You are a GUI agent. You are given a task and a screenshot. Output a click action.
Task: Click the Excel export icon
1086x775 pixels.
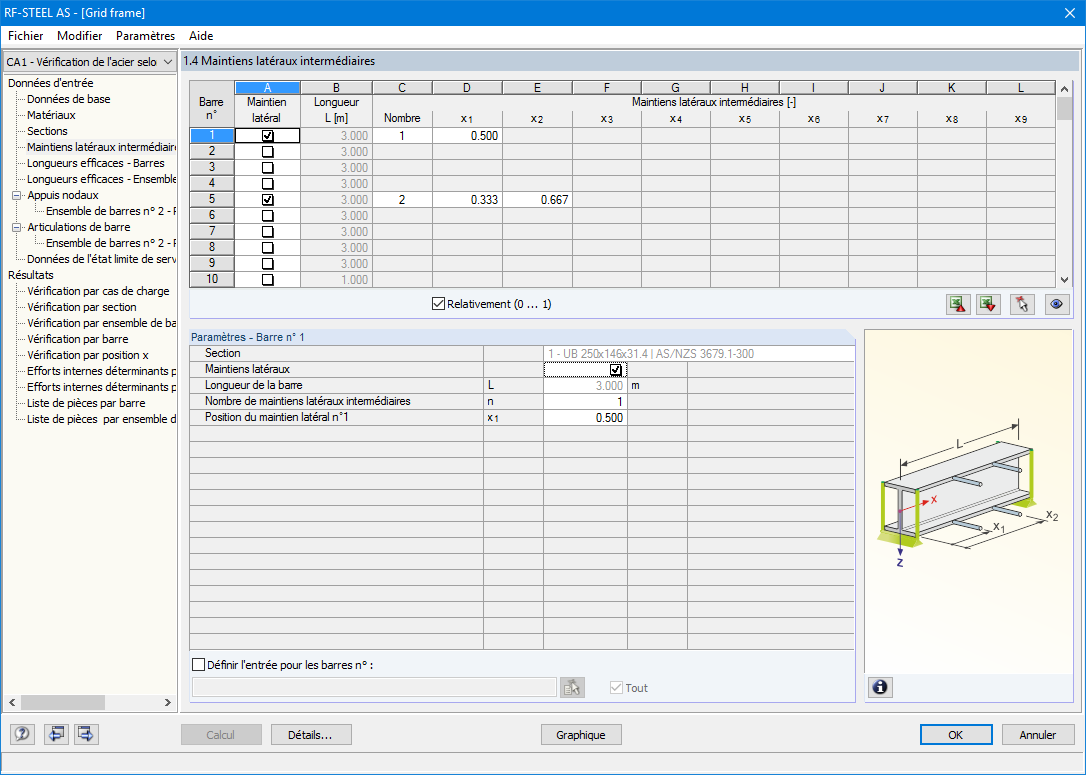click(x=958, y=304)
